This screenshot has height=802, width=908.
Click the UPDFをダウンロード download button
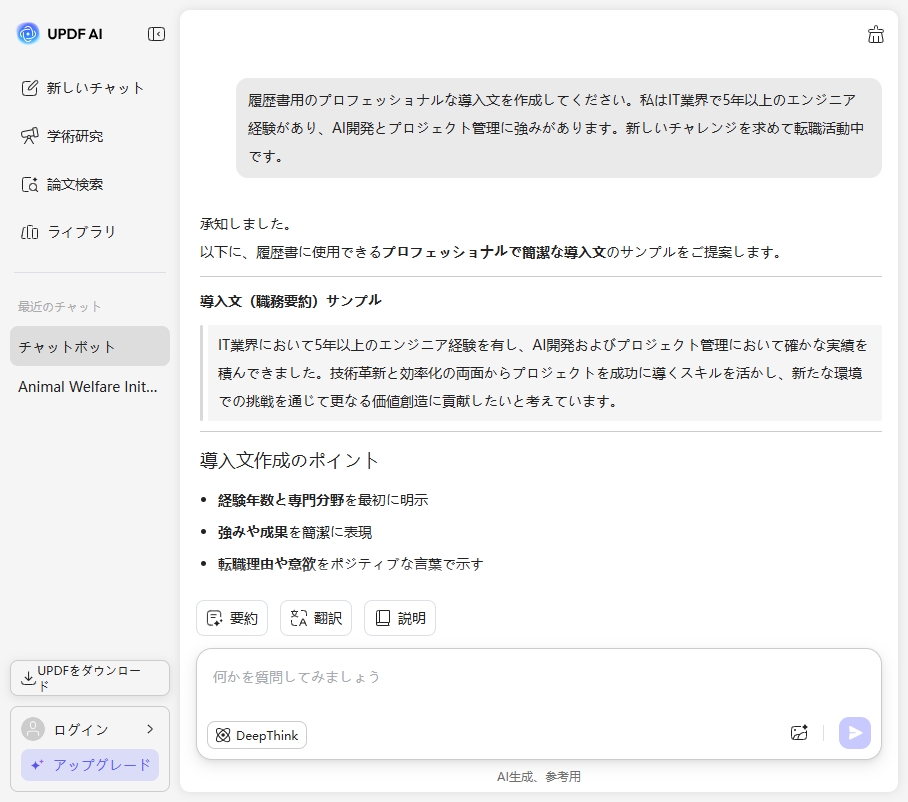(89, 678)
